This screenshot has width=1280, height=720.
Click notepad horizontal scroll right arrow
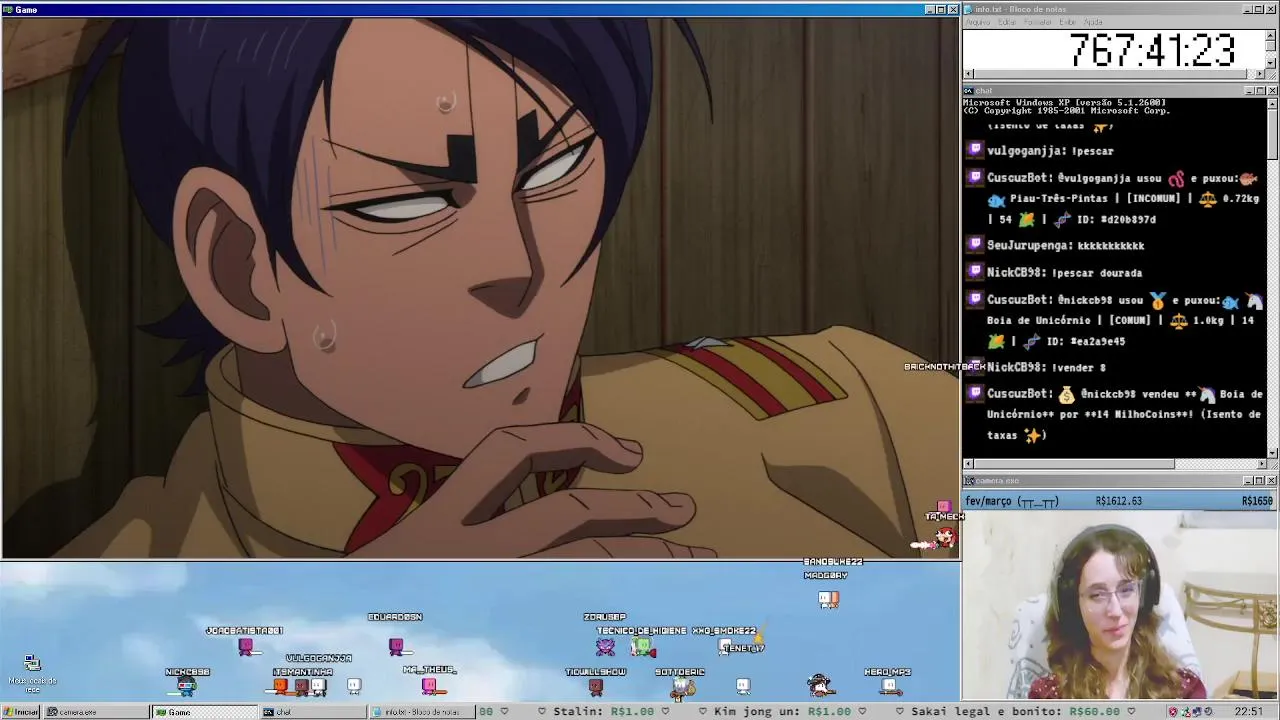pos(1261,74)
